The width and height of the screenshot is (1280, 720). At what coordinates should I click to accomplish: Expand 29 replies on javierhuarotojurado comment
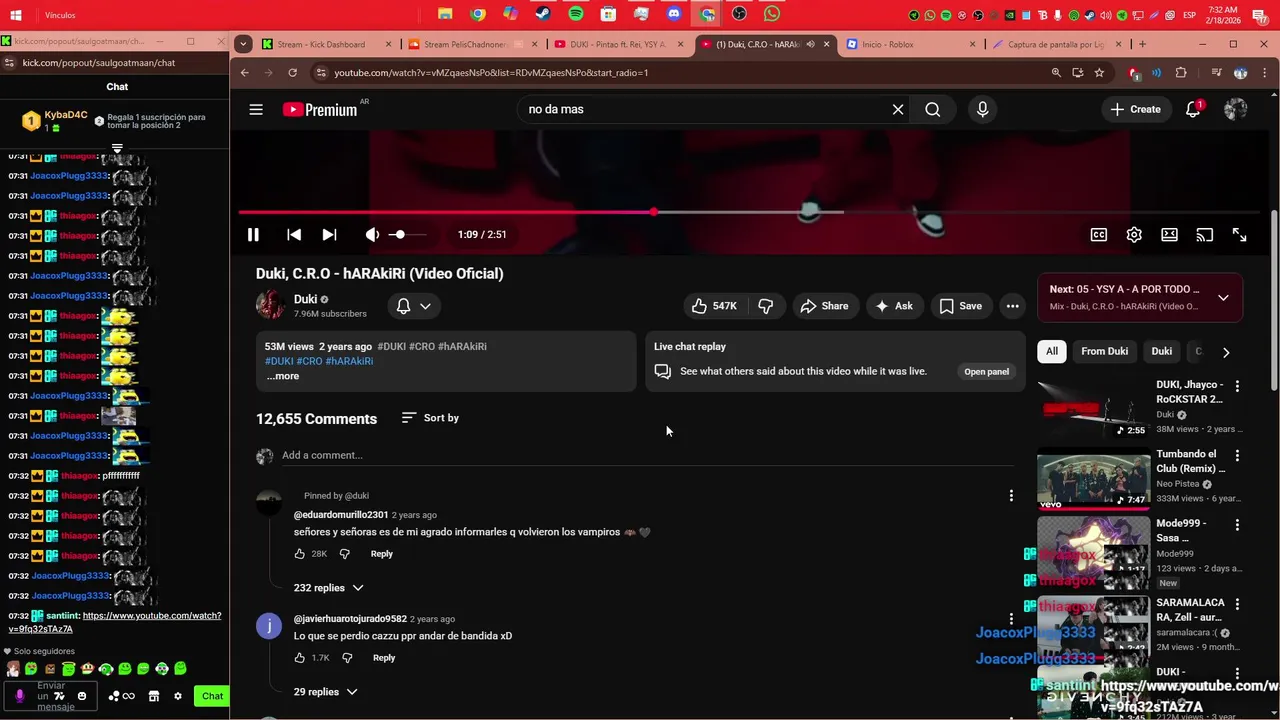(325, 692)
